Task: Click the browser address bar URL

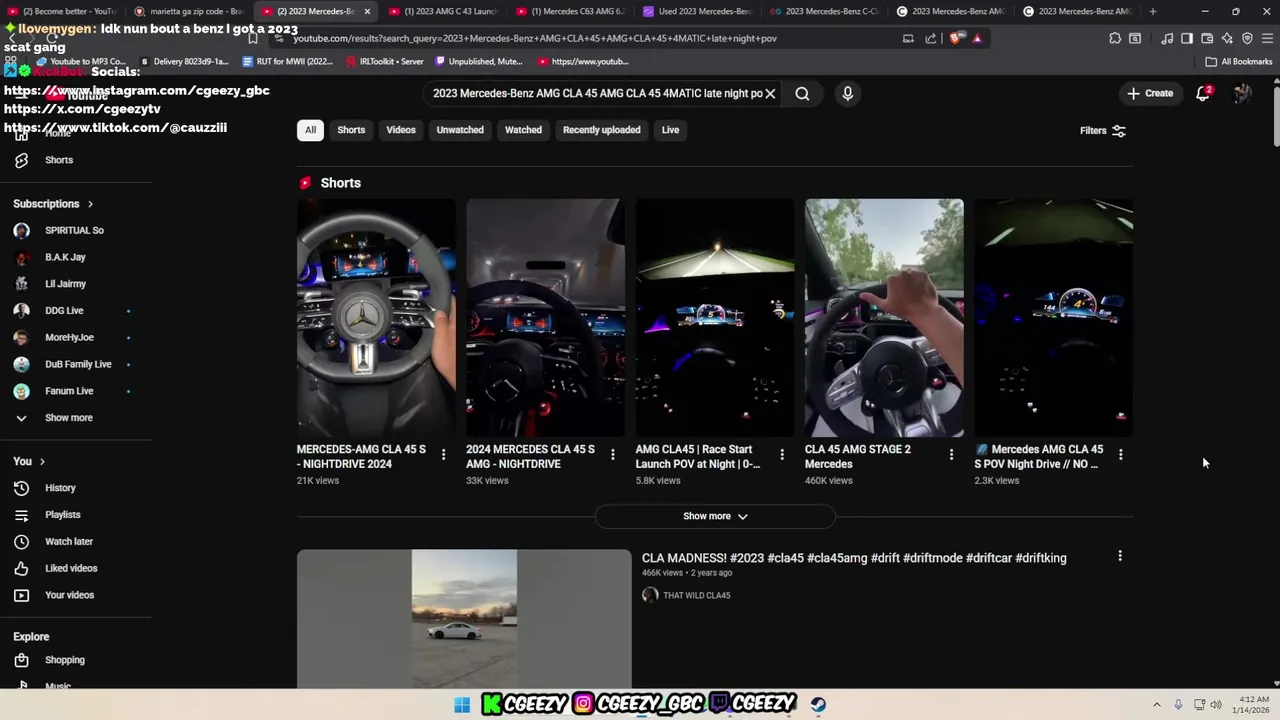Action: click(535, 38)
